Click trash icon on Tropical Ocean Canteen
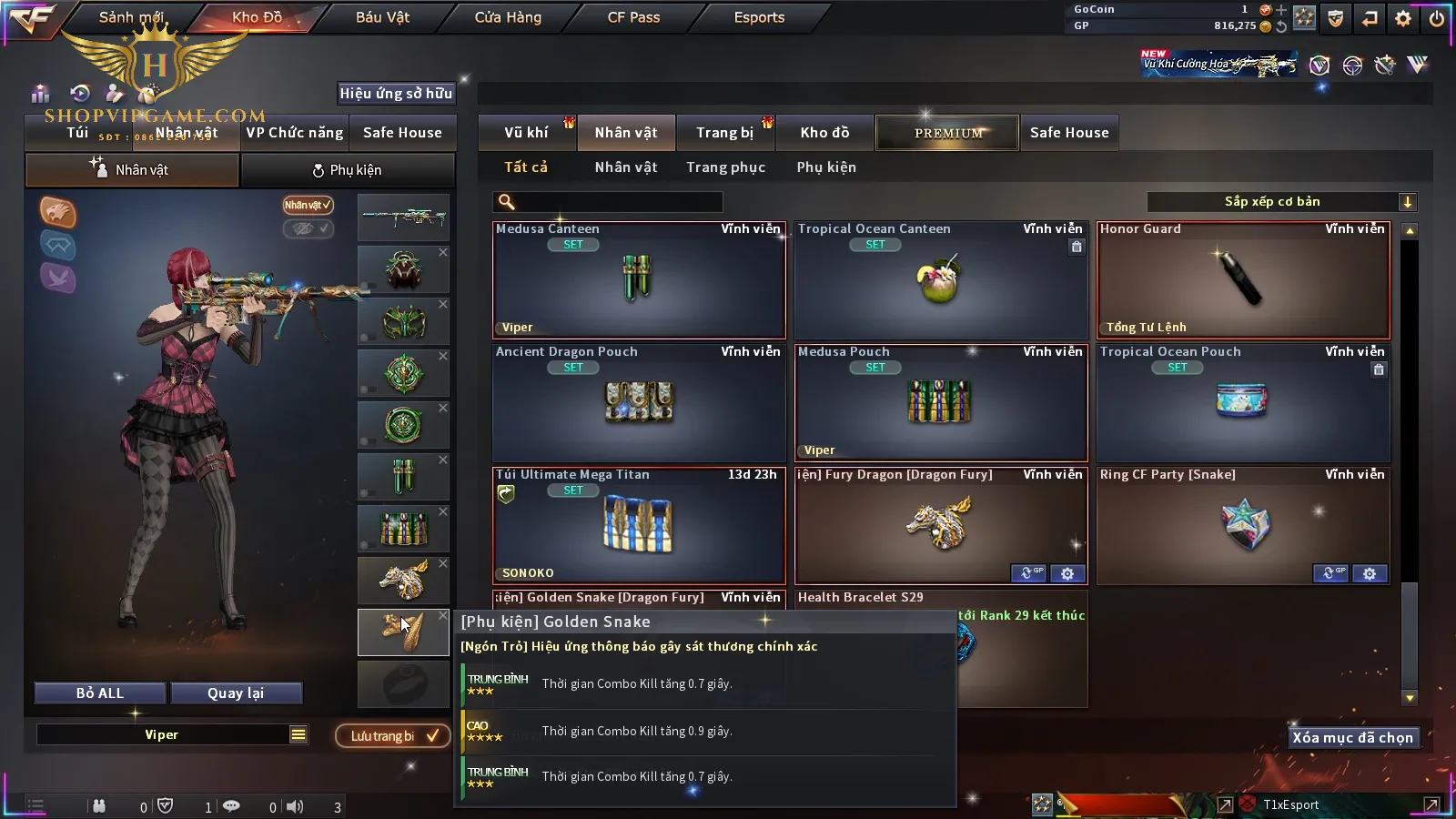This screenshot has height=819, width=1456. [x=1077, y=247]
